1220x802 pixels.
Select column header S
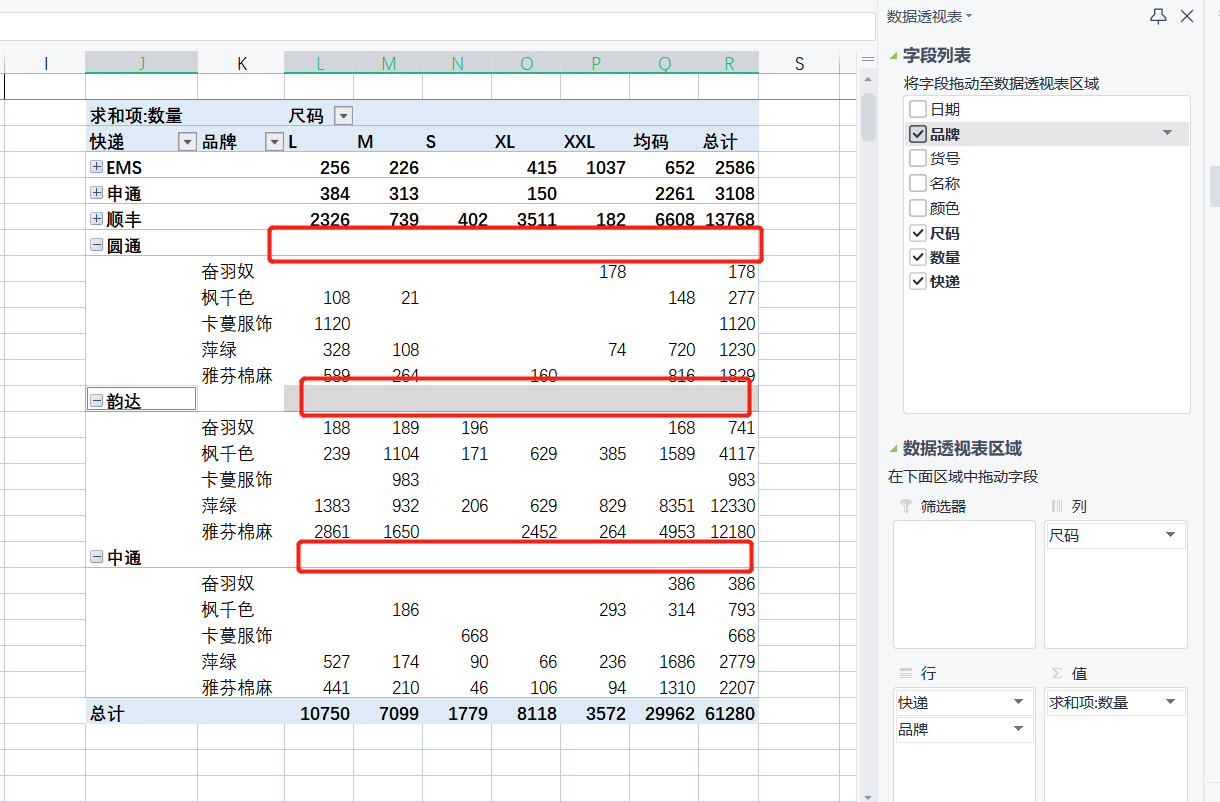pos(799,63)
